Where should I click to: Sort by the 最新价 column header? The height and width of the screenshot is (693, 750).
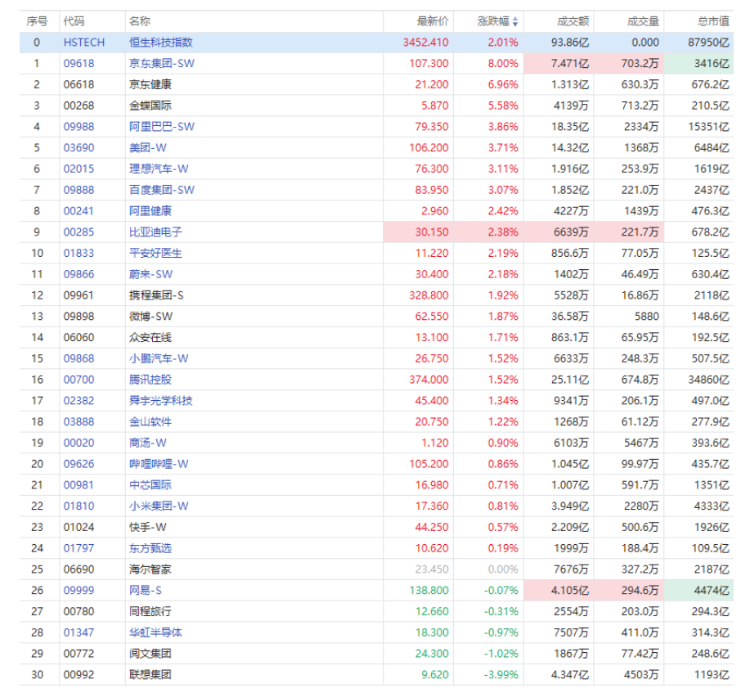tap(433, 21)
